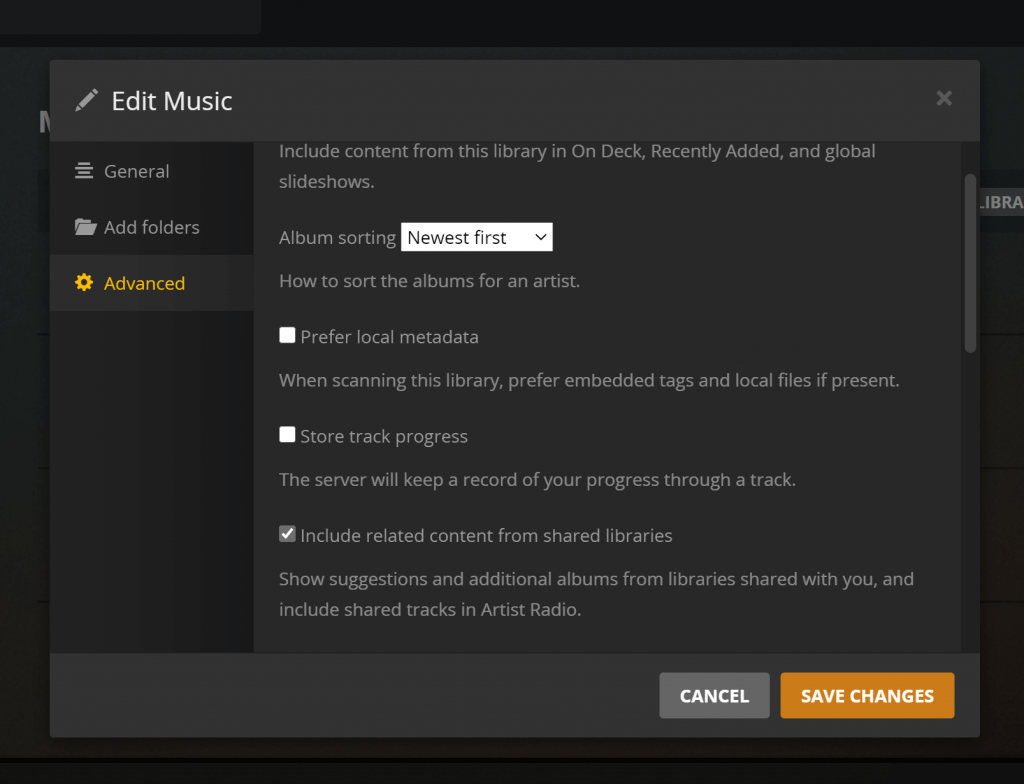The image size is (1024, 784).
Task: Select the Advanced tab
Action: coord(152,283)
